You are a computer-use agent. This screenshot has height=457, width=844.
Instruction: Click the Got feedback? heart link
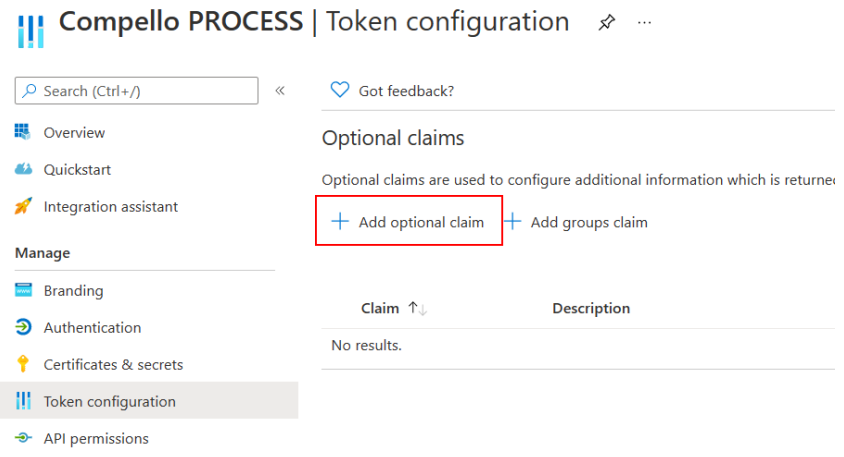coord(392,90)
